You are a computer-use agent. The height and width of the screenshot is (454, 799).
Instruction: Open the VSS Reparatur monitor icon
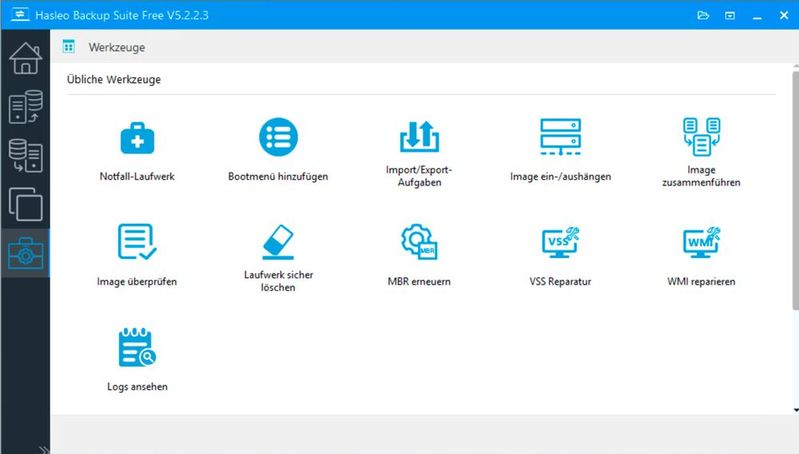(x=561, y=242)
